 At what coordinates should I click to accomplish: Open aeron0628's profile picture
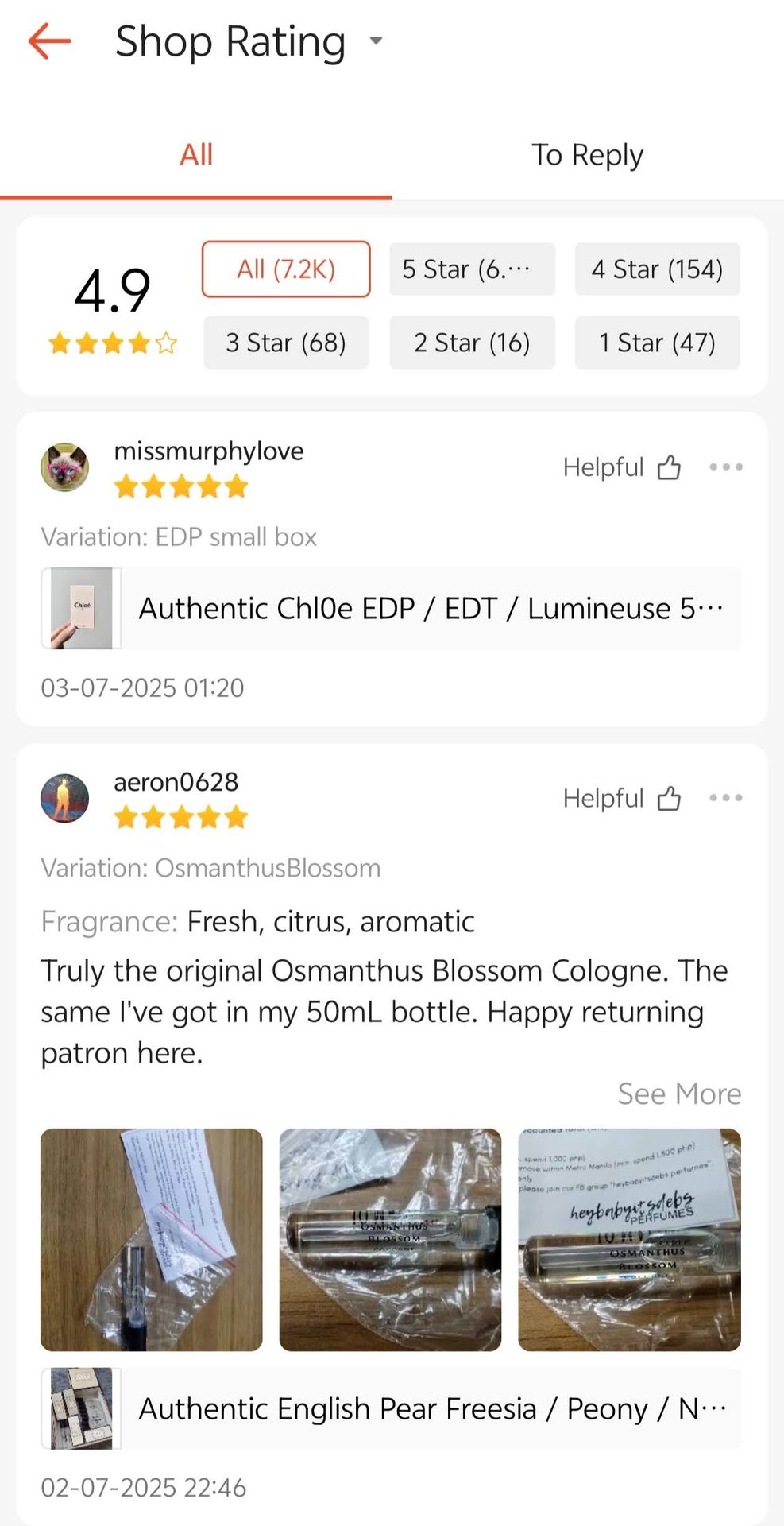(64, 798)
